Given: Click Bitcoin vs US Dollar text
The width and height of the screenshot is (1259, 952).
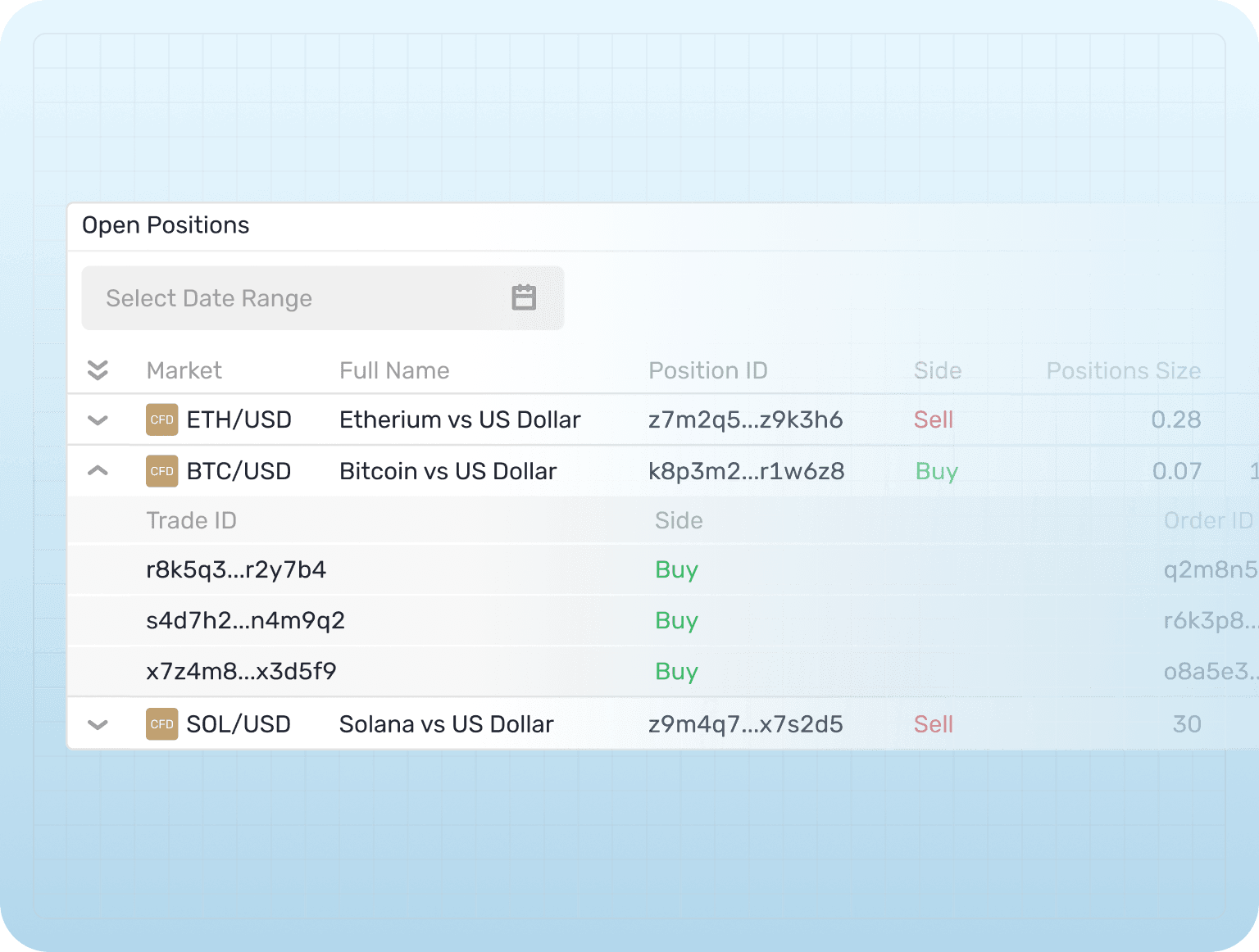Looking at the screenshot, I should coord(448,471).
